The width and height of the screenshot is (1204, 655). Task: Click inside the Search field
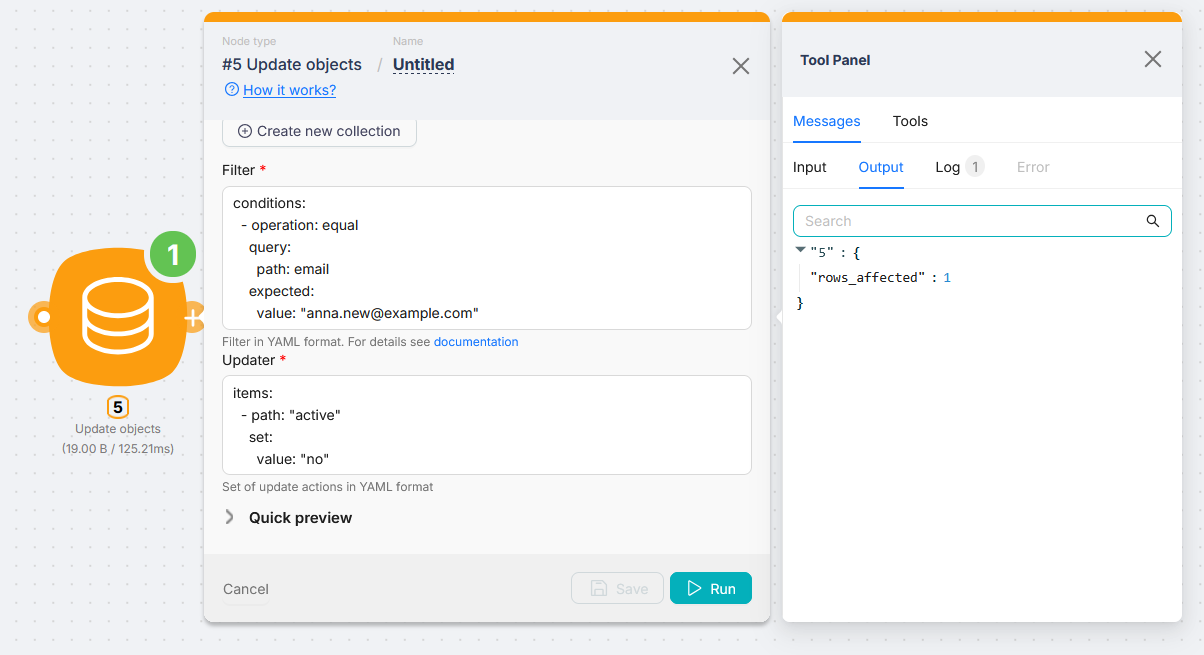pos(960,220)
